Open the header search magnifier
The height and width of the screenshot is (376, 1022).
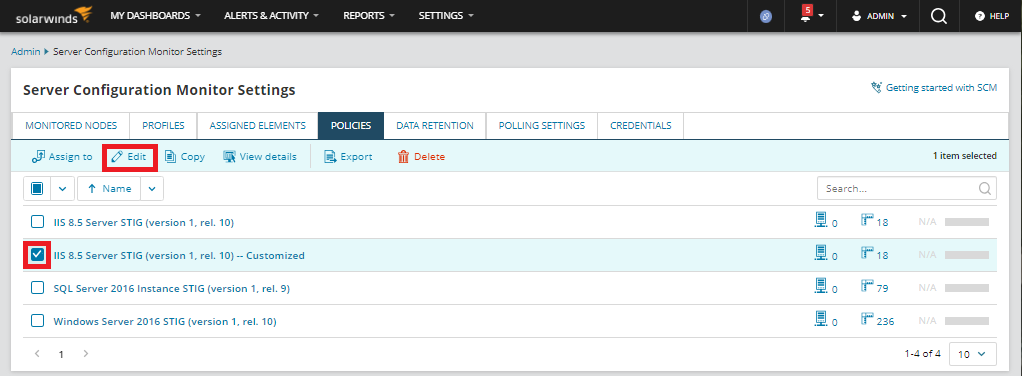click(939, 16)
